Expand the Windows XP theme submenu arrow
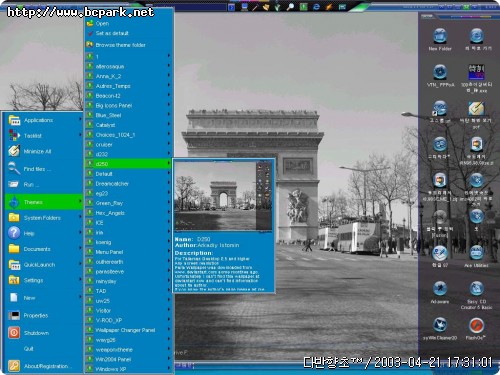The height and width of the screenshot is (375, 500). point(169,368)
